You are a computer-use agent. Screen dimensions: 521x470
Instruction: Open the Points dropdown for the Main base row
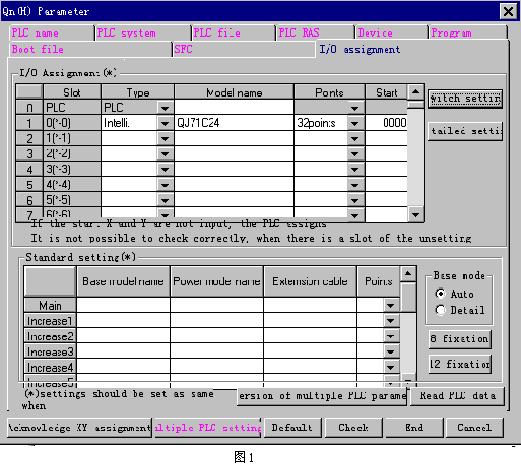pos(391,305)
